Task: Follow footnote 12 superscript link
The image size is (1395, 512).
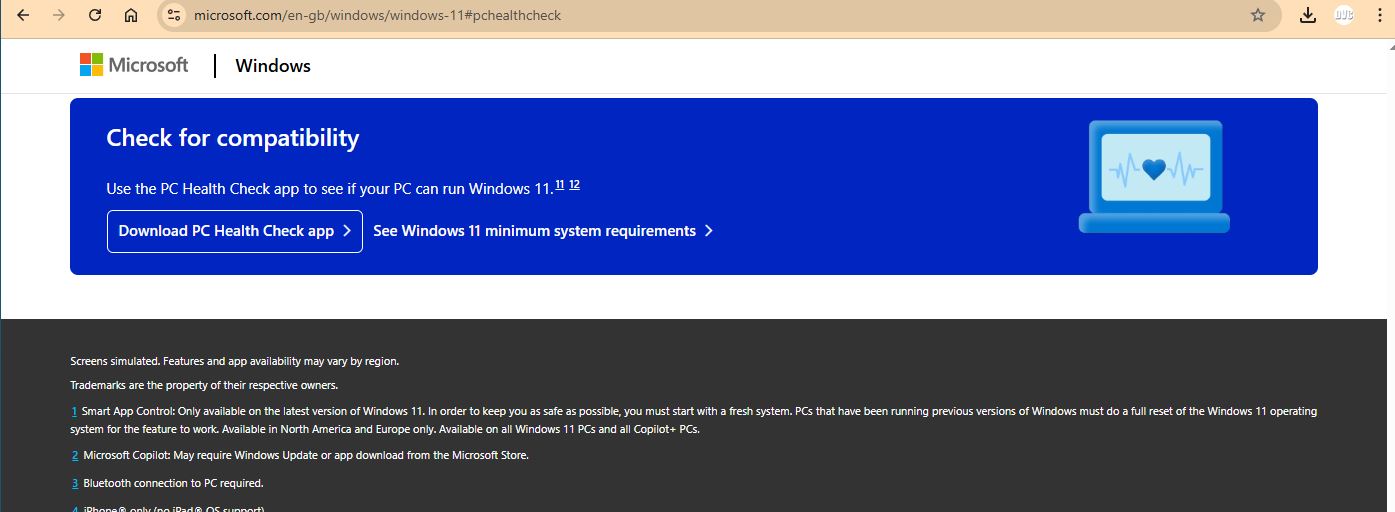Action: click(574, 184)
